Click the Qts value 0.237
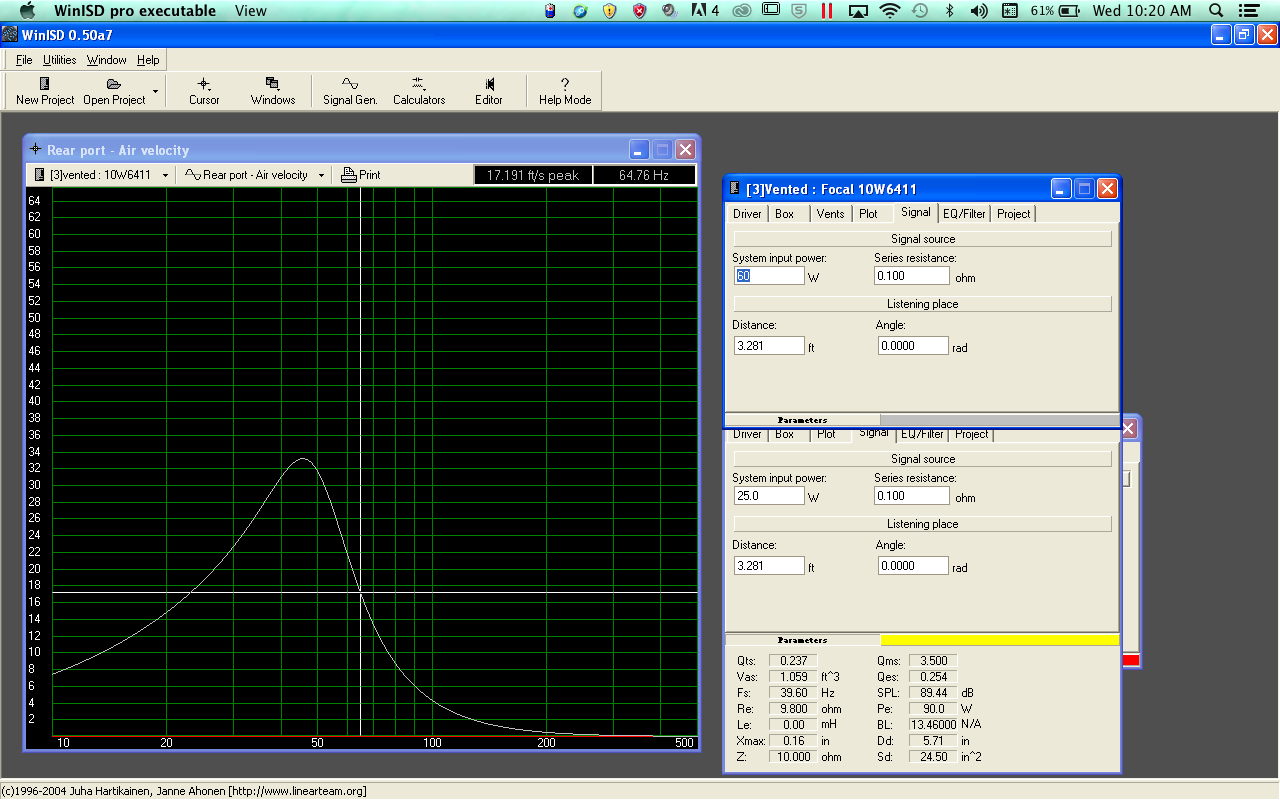This screenshot has width=1280, height=800. click(793, 661)
